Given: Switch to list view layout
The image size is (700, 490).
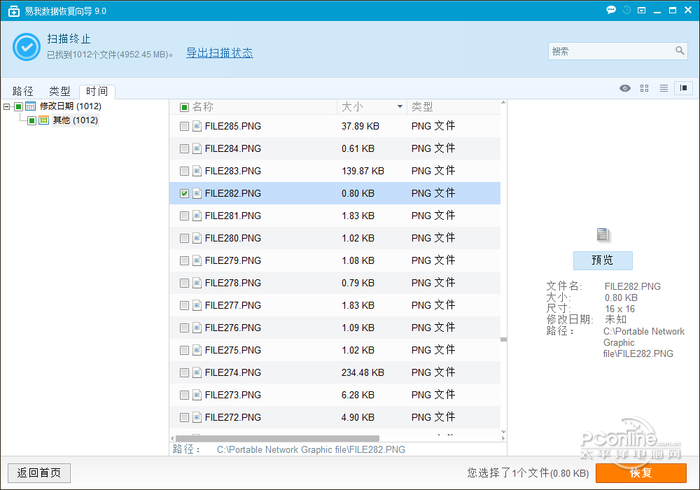Looking at the screenshot, I should click(x=663, y=88).
